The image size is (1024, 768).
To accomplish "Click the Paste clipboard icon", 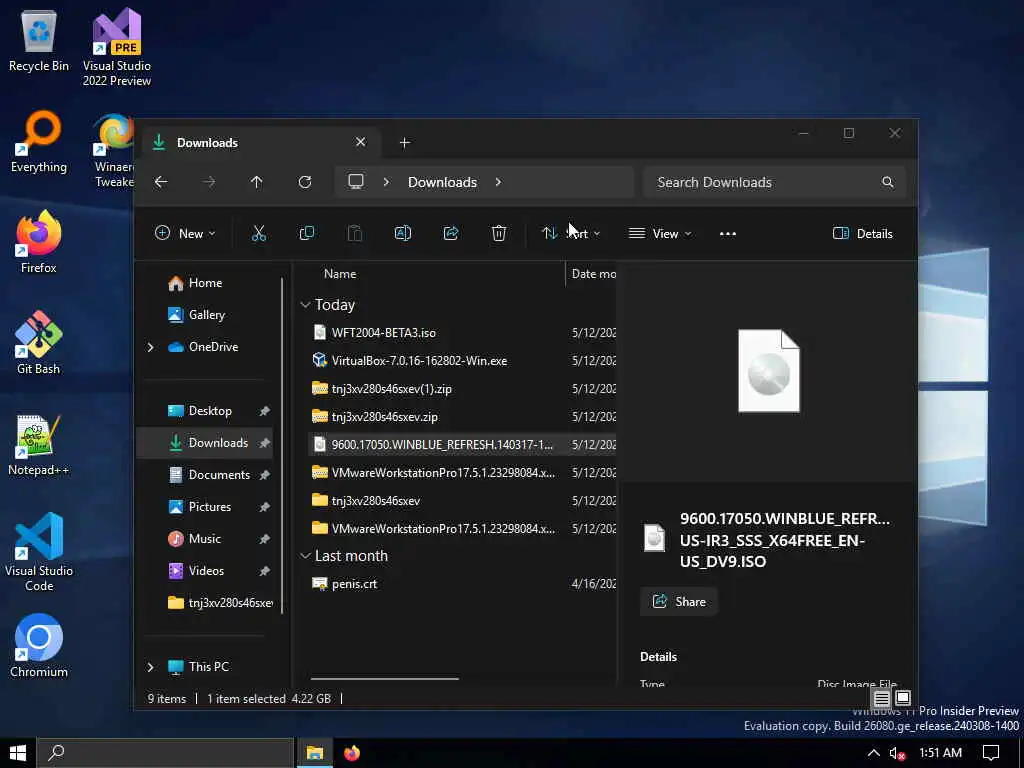I will coord(355,233).
